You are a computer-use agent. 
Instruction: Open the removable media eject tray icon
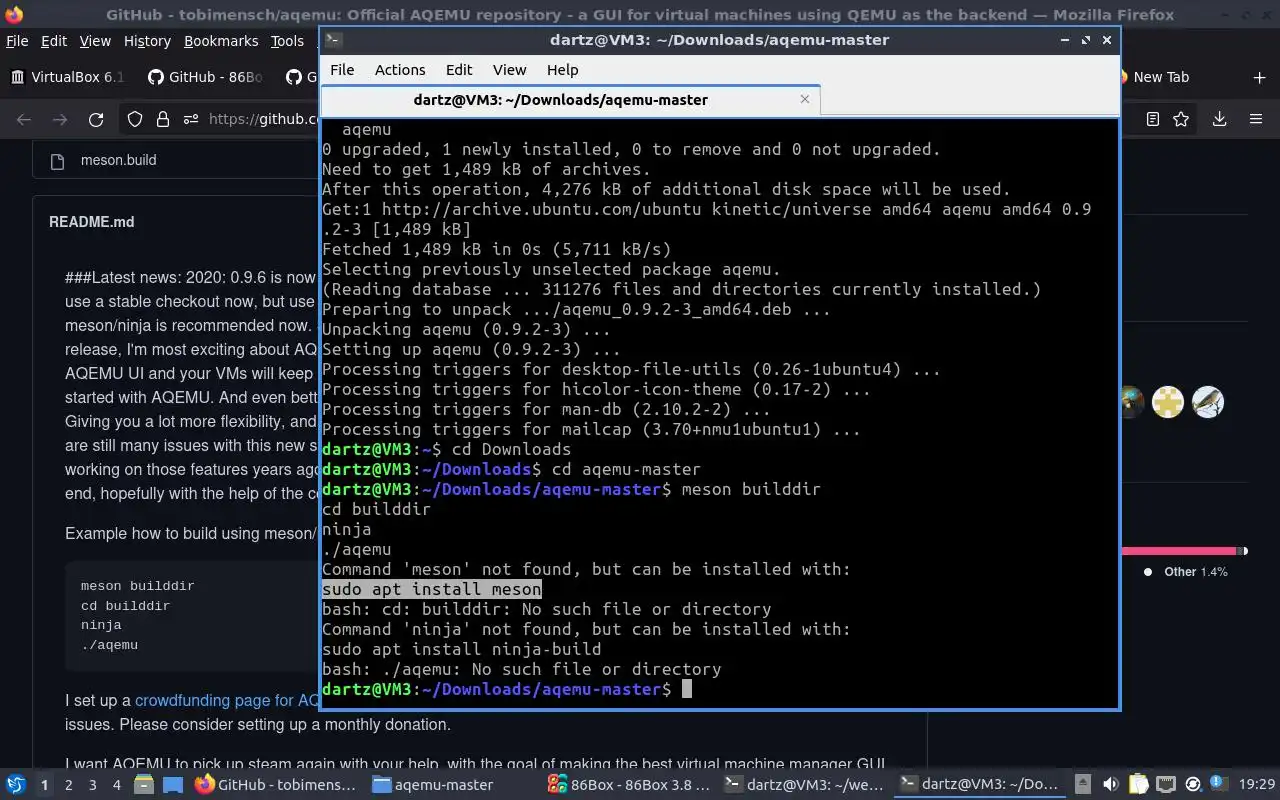point(1083,785)
